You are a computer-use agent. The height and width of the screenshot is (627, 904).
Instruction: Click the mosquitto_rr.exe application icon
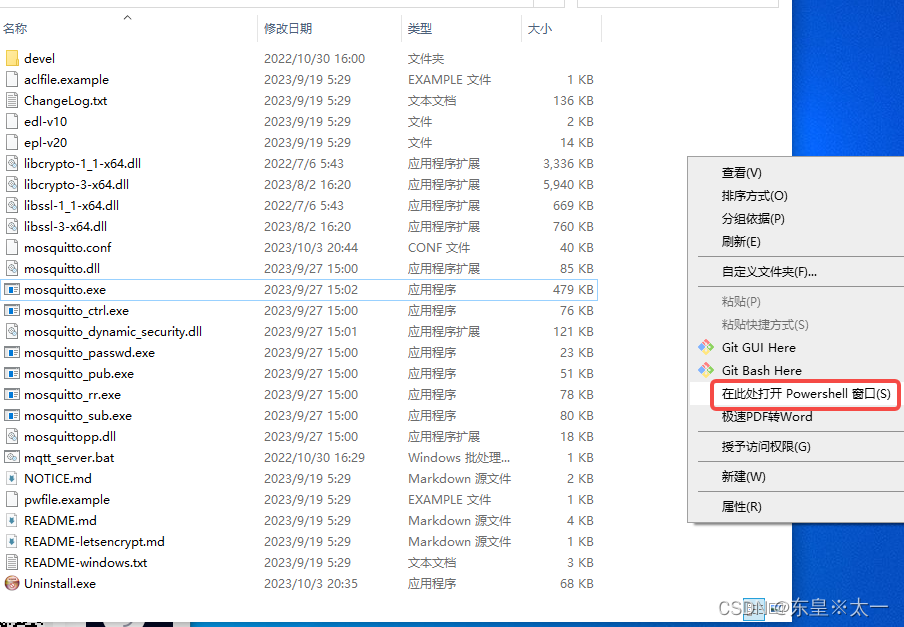point(12,395)
